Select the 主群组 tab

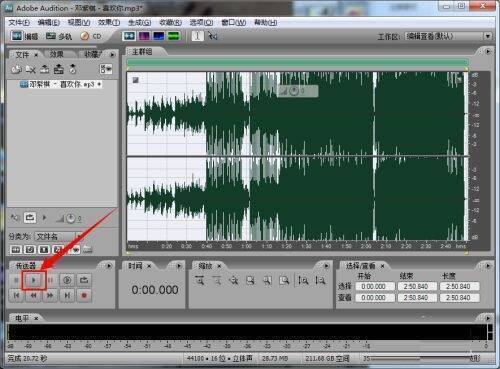pos(142,52)
